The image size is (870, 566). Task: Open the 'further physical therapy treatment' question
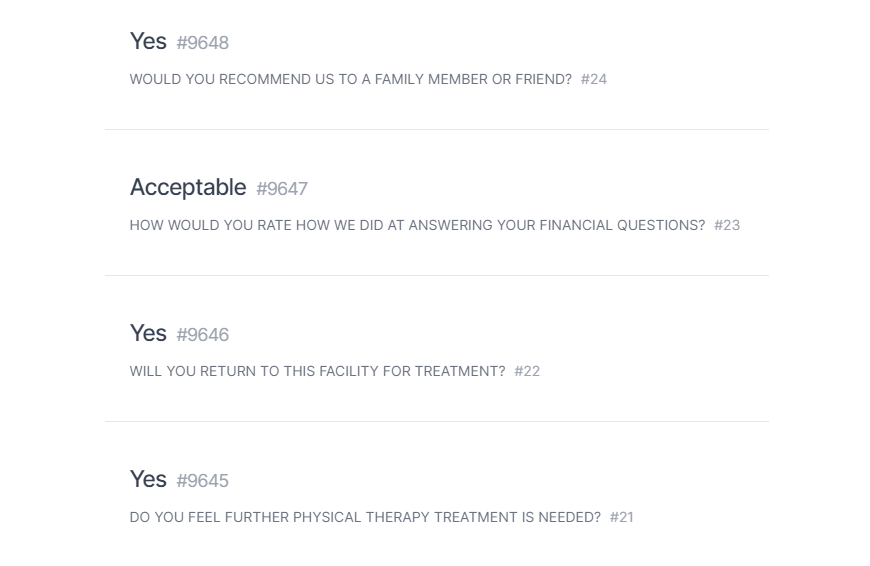click(x=365, y=517)
